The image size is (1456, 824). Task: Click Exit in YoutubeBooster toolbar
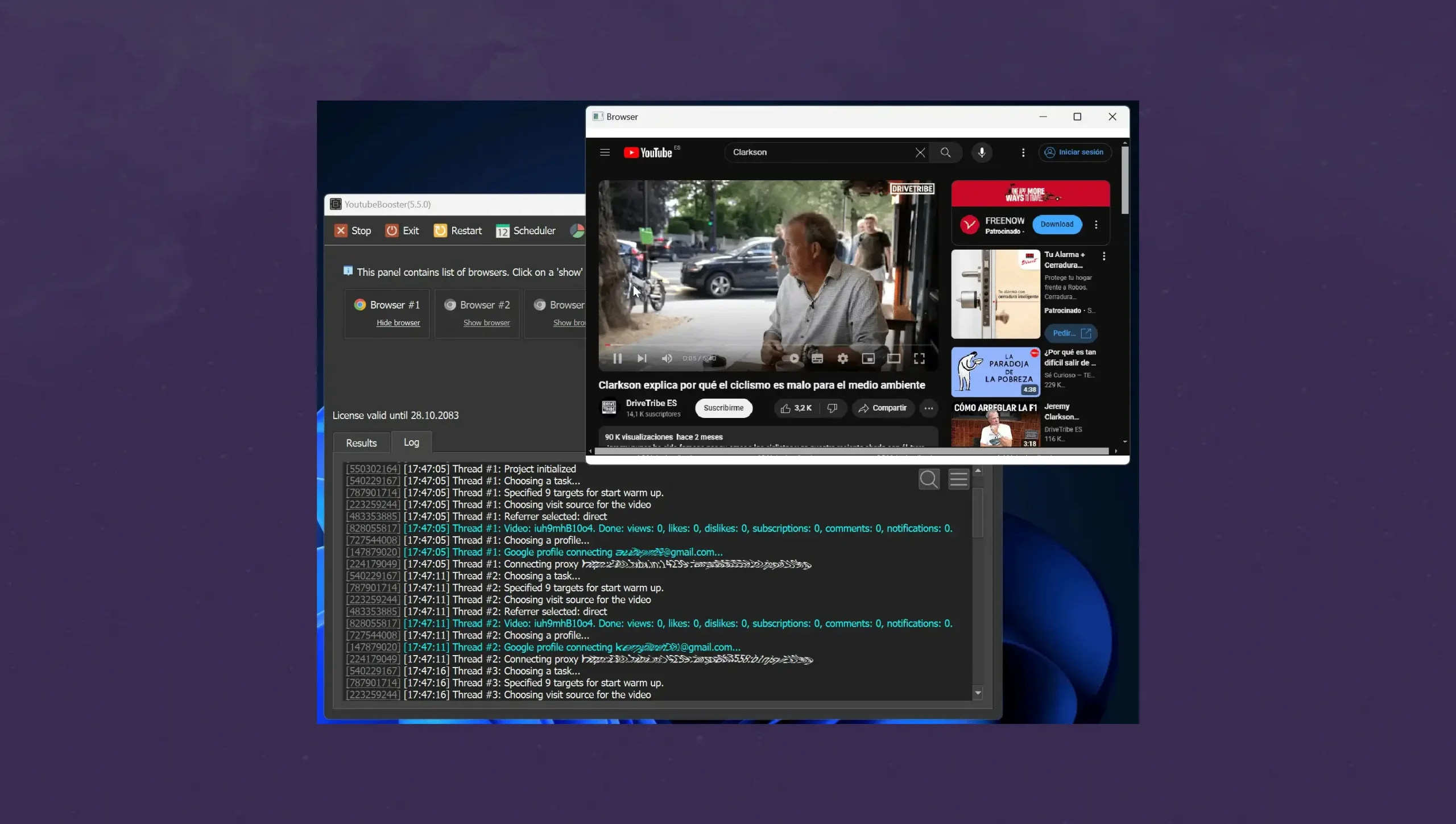(402, 230)
